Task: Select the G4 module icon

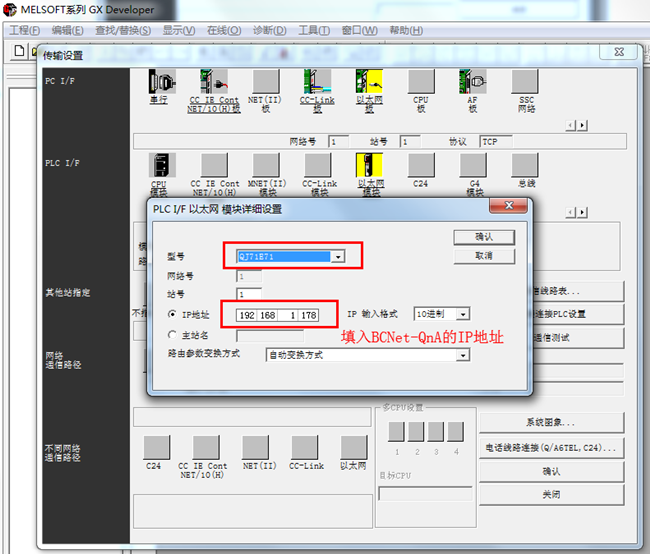Action: pyautogui.click(x=473, y=165)
